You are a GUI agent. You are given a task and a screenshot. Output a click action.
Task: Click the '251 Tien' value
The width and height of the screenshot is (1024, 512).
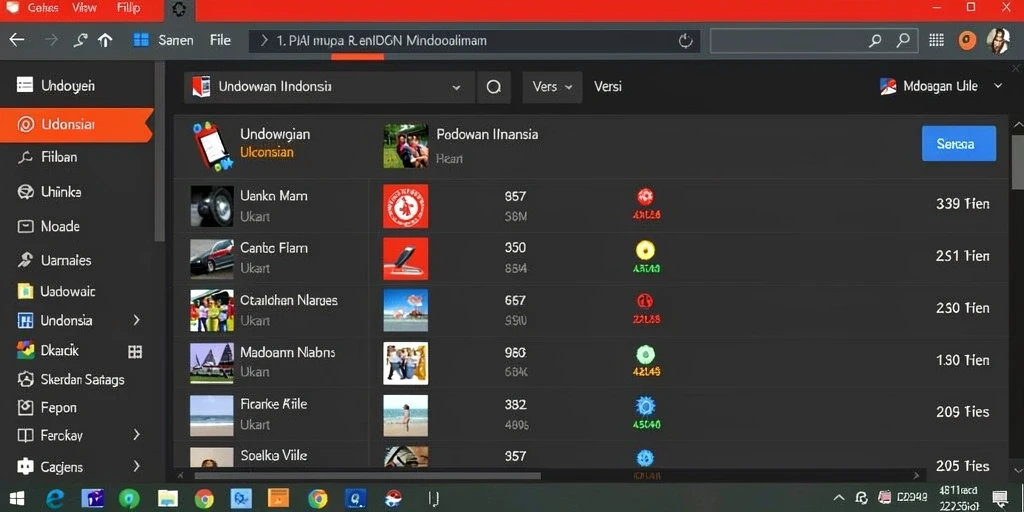[x=962, y=257]
